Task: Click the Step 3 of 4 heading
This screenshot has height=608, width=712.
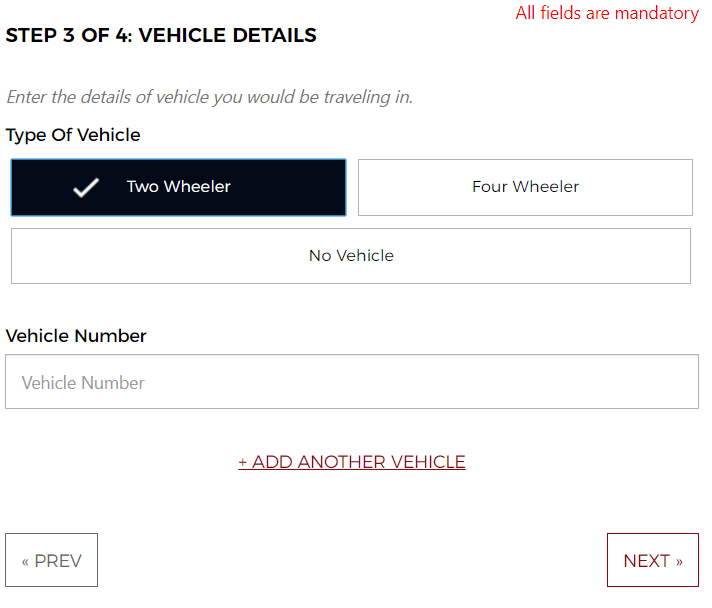Action: point(161,36)
